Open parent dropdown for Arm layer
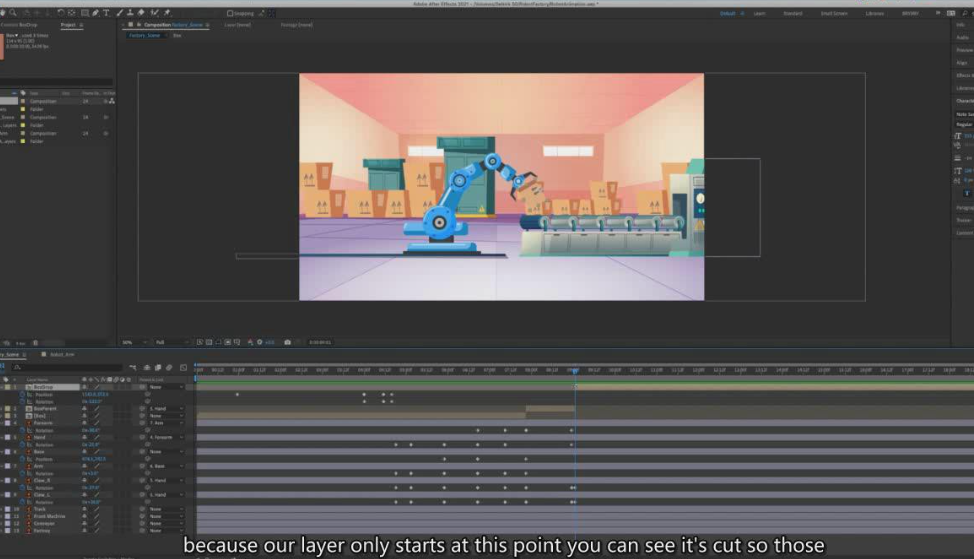The height and width of the screenshot is (559, 974). [163, 466]
